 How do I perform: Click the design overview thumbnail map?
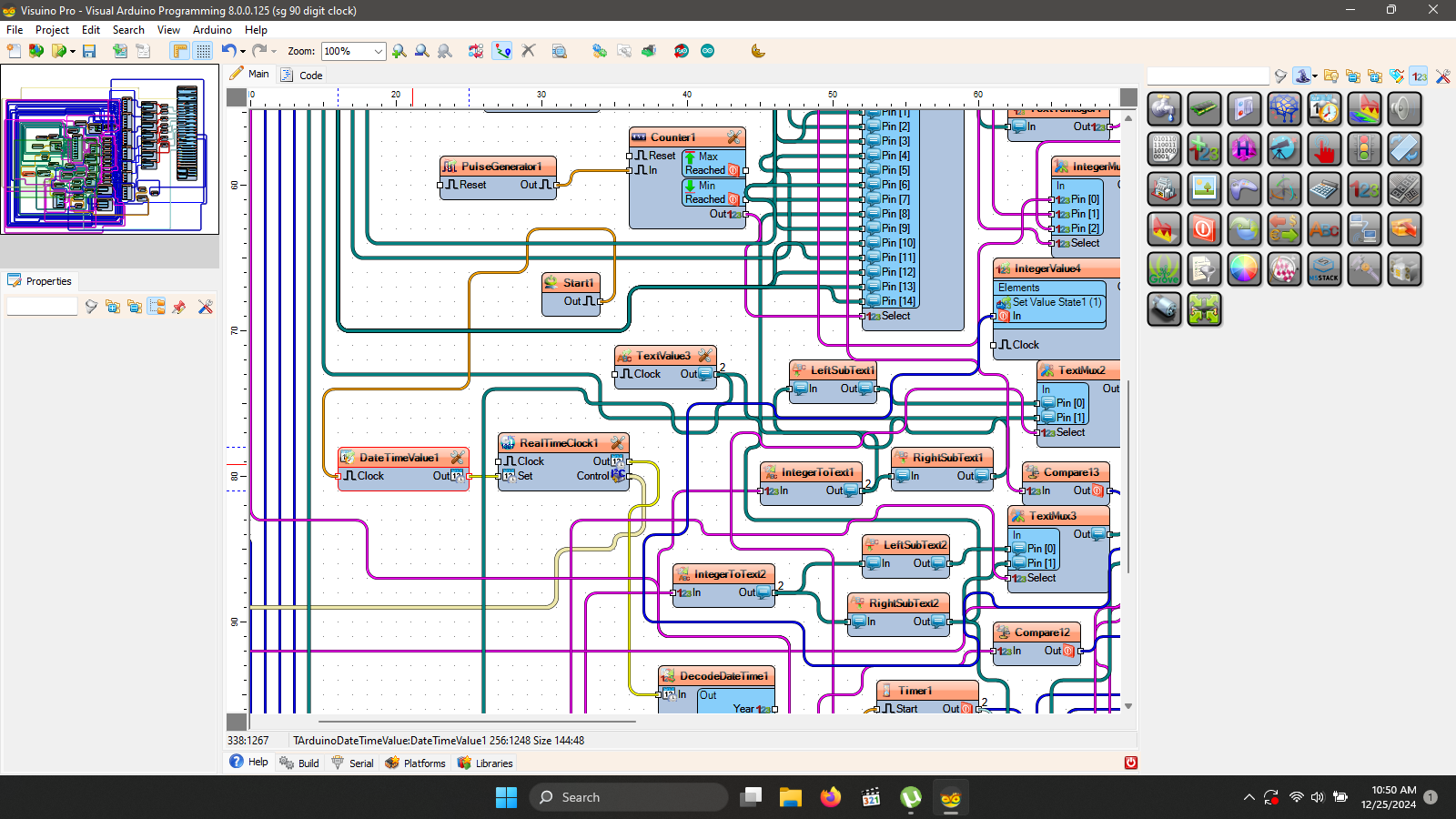(110, 149)
